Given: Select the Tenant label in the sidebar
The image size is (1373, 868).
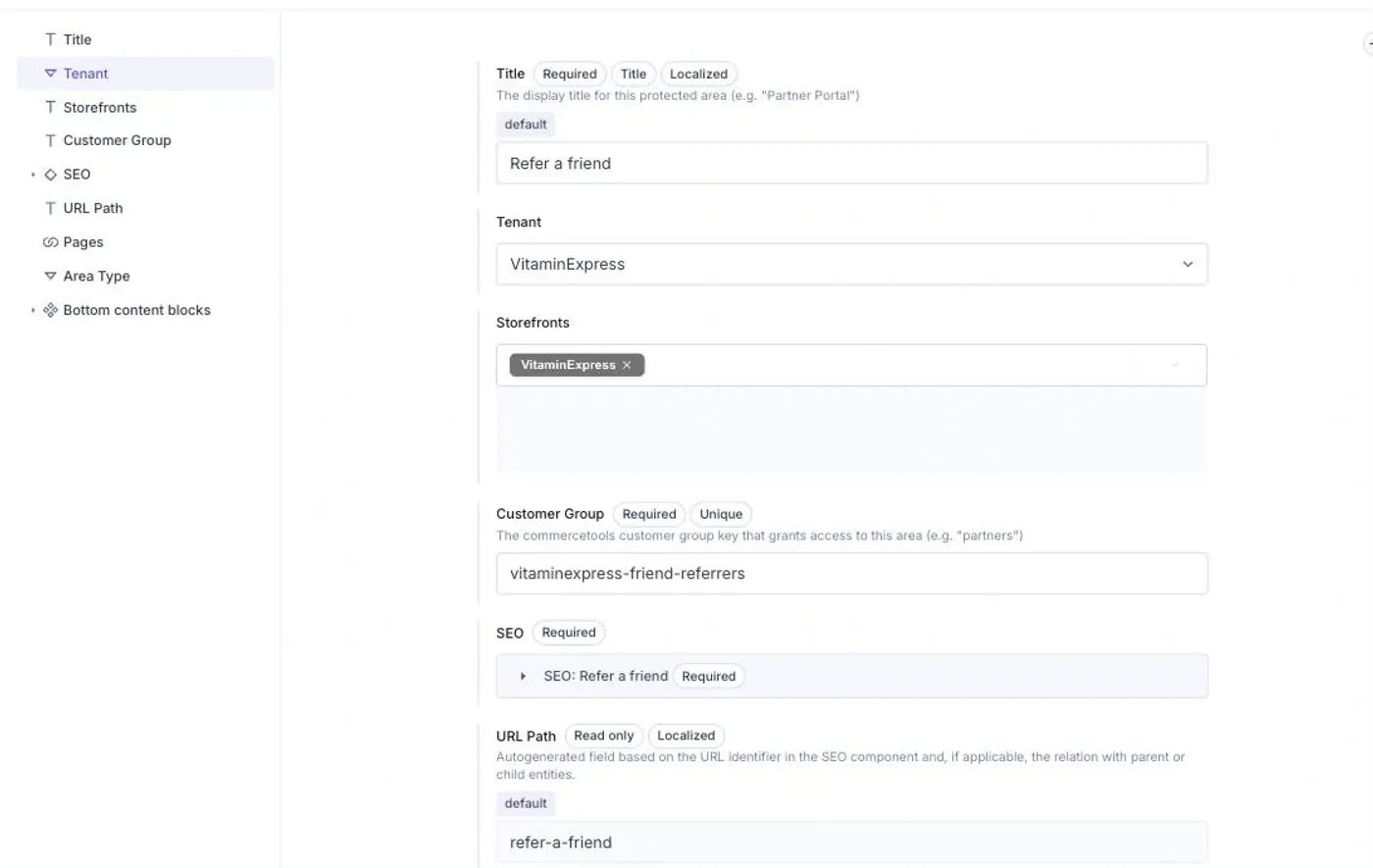Looking at the screenshot, I should point(85,74).
